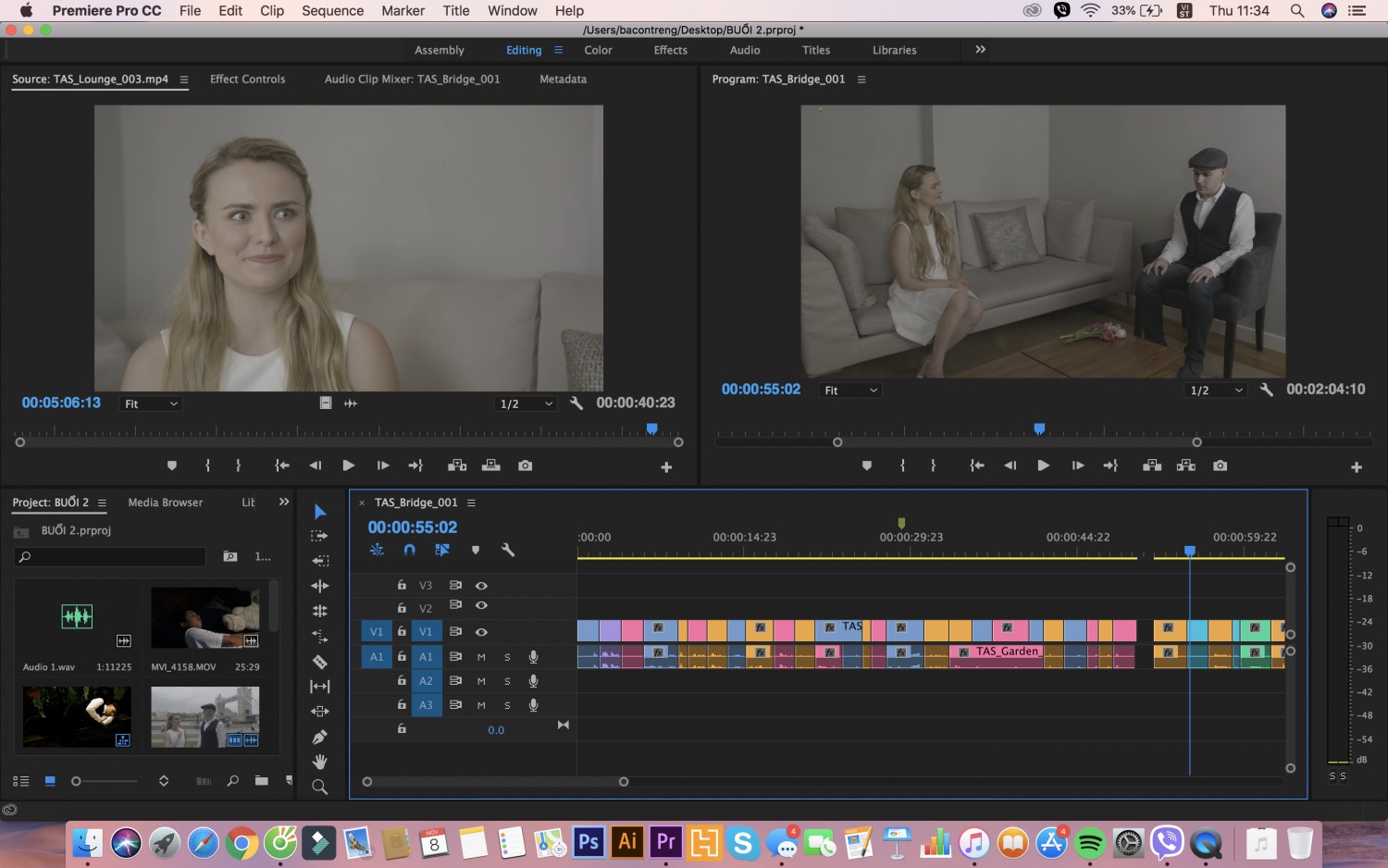
Task: Toggle Snap magnet in timeline
Action: 409,550
